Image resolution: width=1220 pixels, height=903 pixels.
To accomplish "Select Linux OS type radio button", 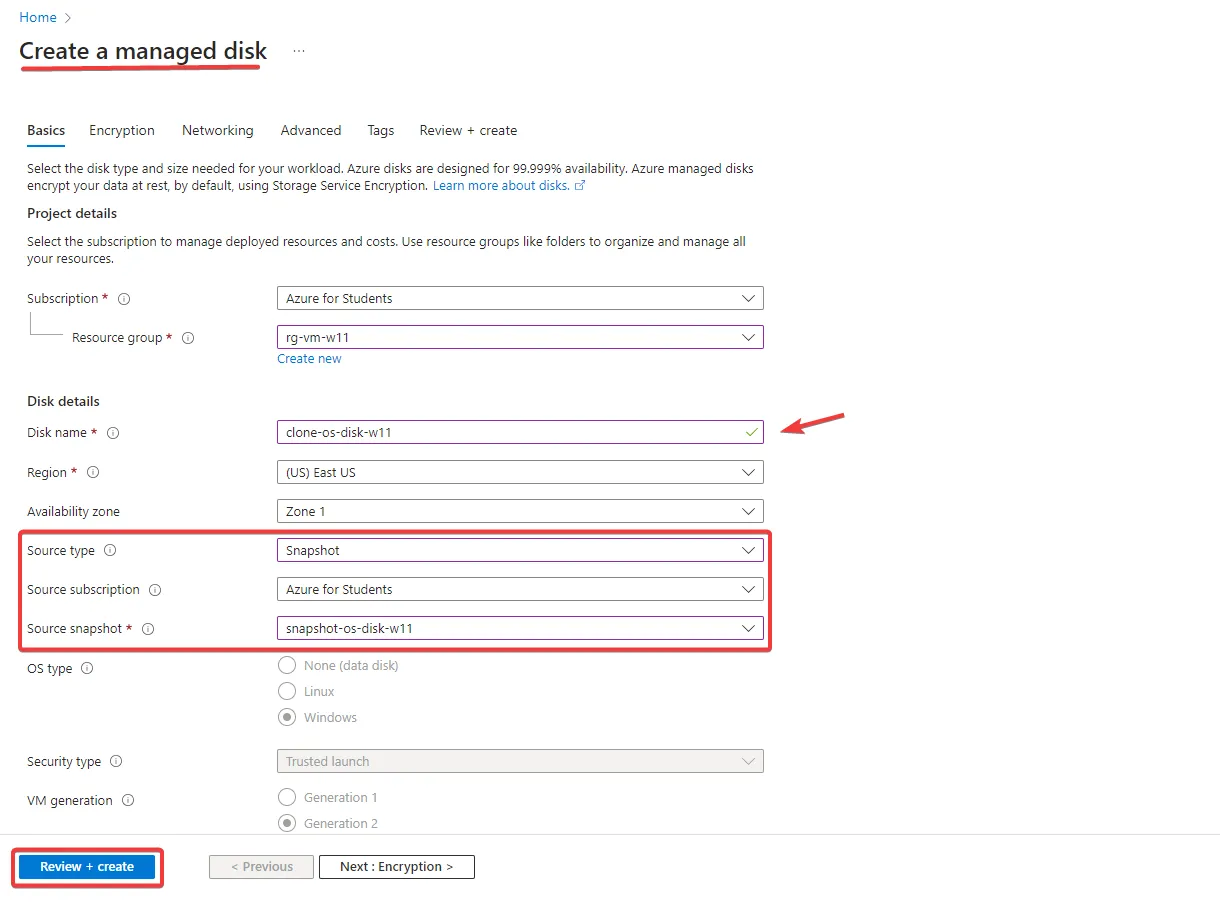I will tap(287, 691).
